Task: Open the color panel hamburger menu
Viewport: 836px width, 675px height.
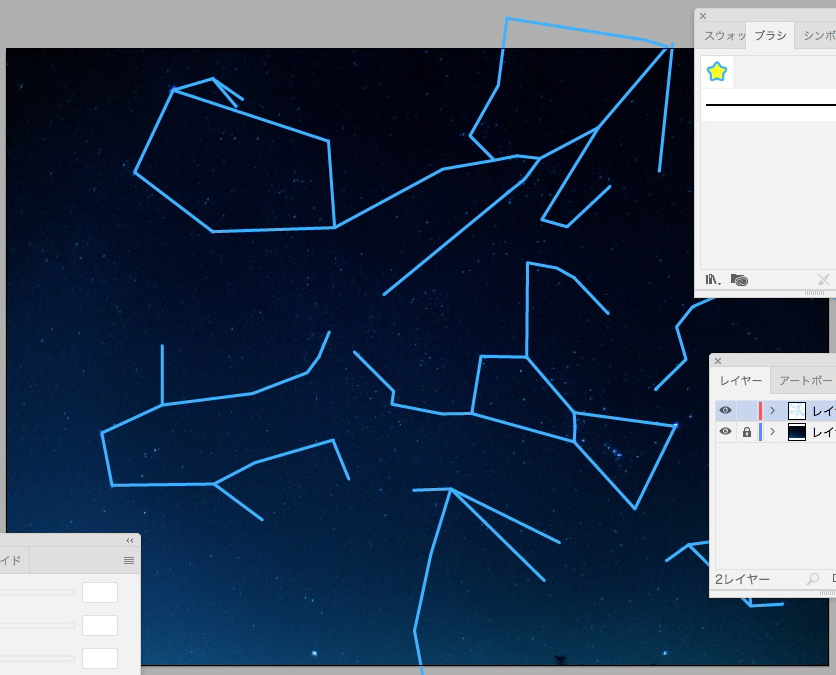Action: (128, 560)
